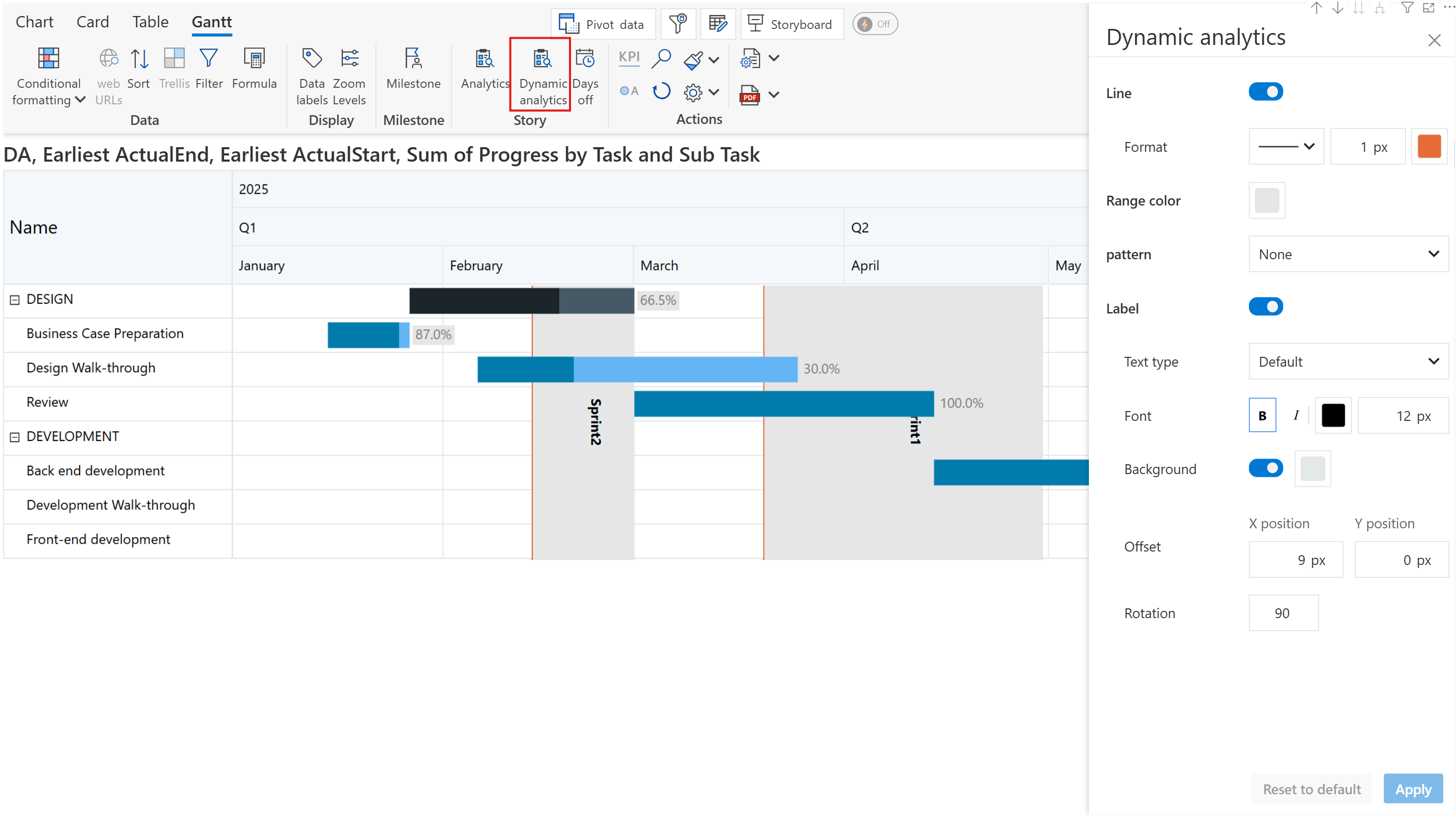Toggle the Label switch

1265,307
